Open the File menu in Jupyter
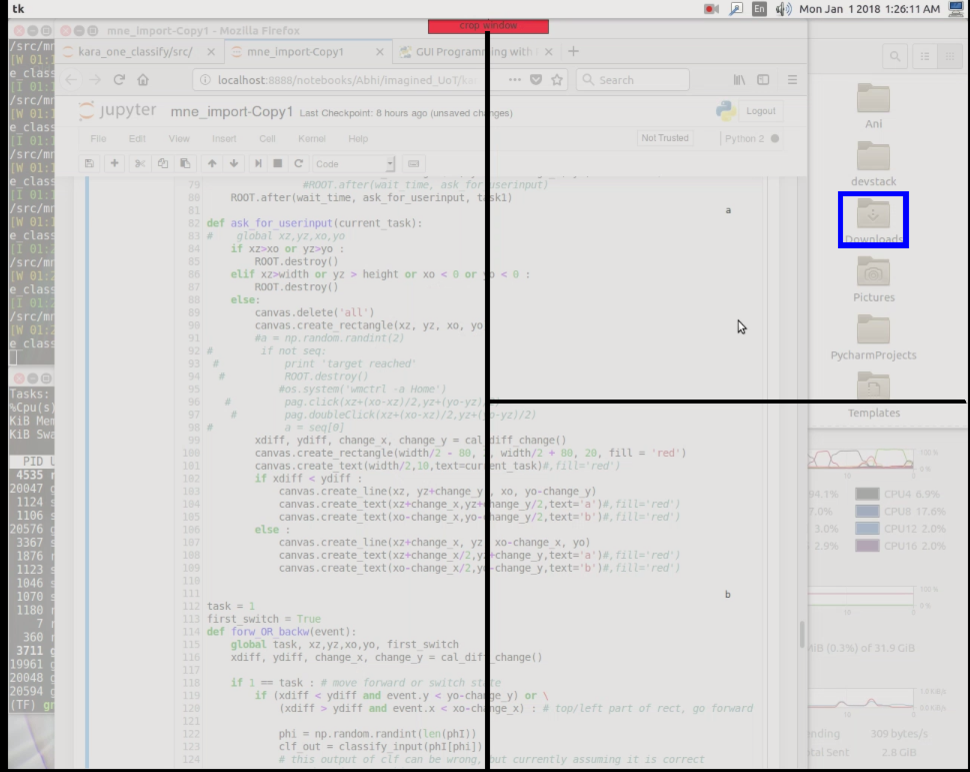Image resolution: width=970 pixels, height=772 pixels. pyautogui.click(x=98, y=139)
